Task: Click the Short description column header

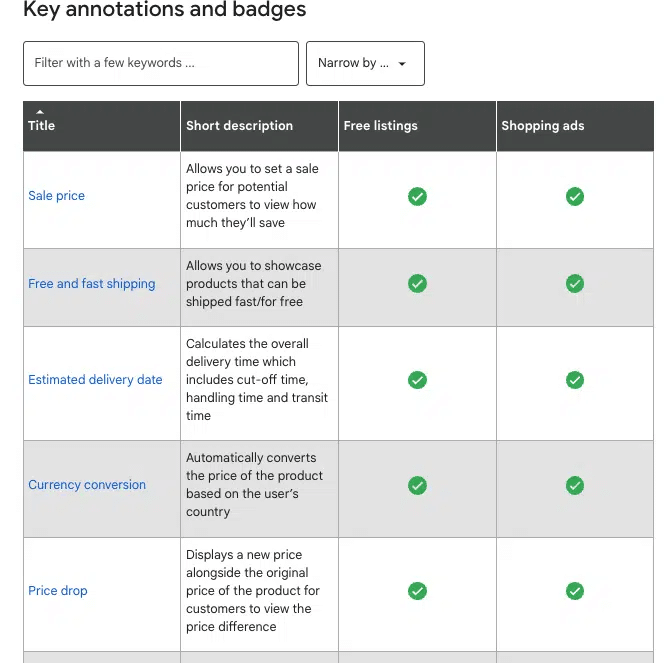Action: pyautogui.click(x=239, y=126)
